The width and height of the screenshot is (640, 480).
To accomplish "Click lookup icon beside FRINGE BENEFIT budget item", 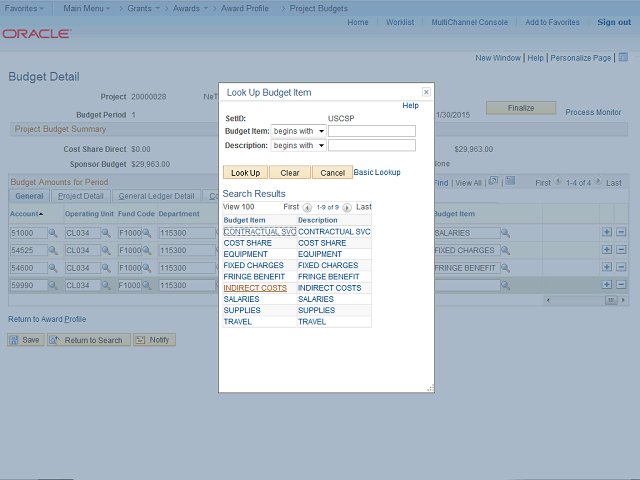I will tap(505, 269).
